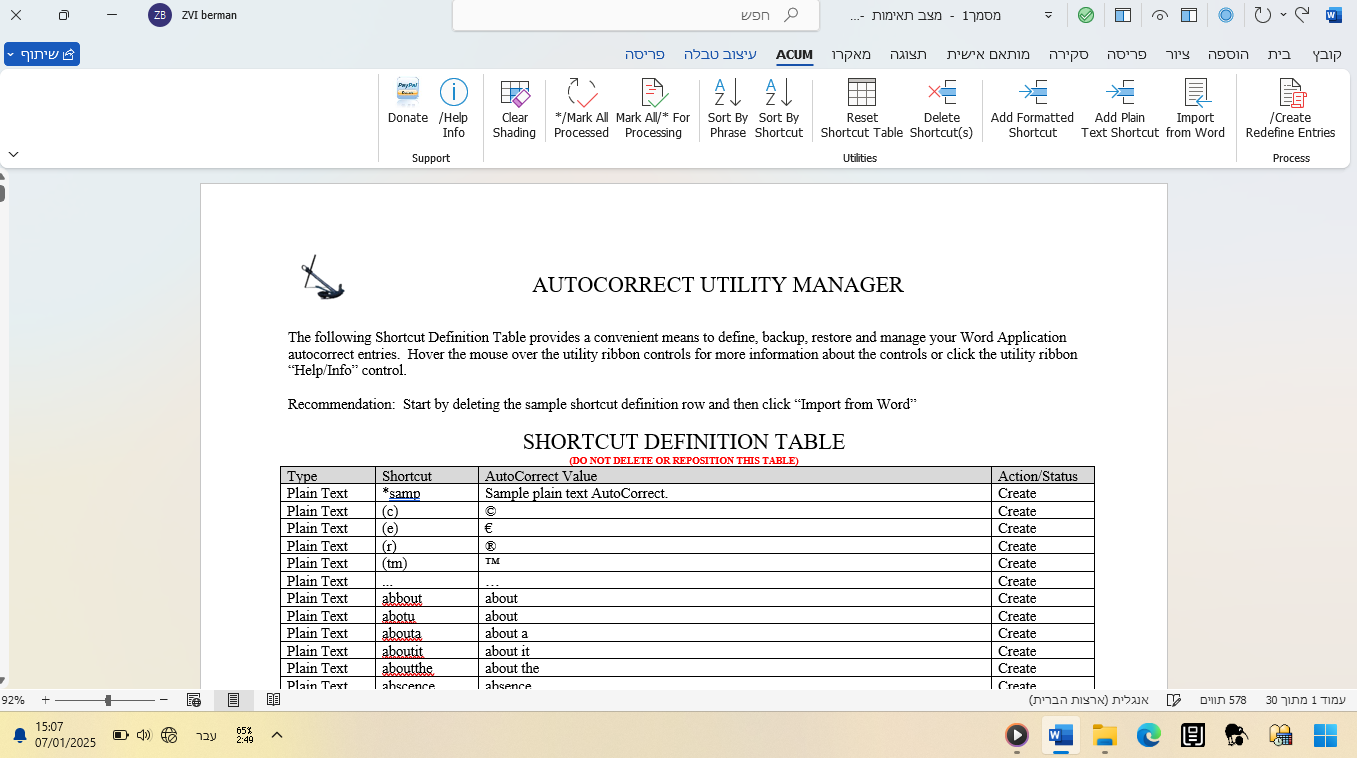Open File Explorer from taskbar
Image resolution: width=1357 pixels, height=758 pixels.
(x=1104, y=736)
